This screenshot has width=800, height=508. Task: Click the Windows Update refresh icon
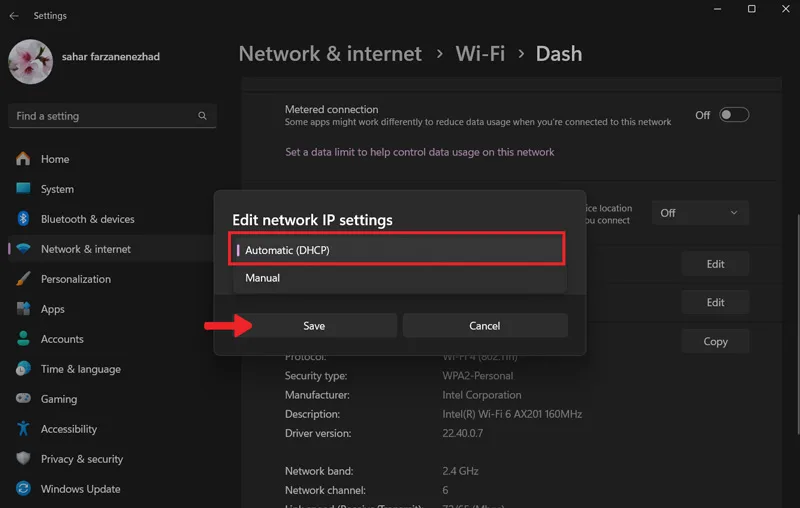[23, 489]
